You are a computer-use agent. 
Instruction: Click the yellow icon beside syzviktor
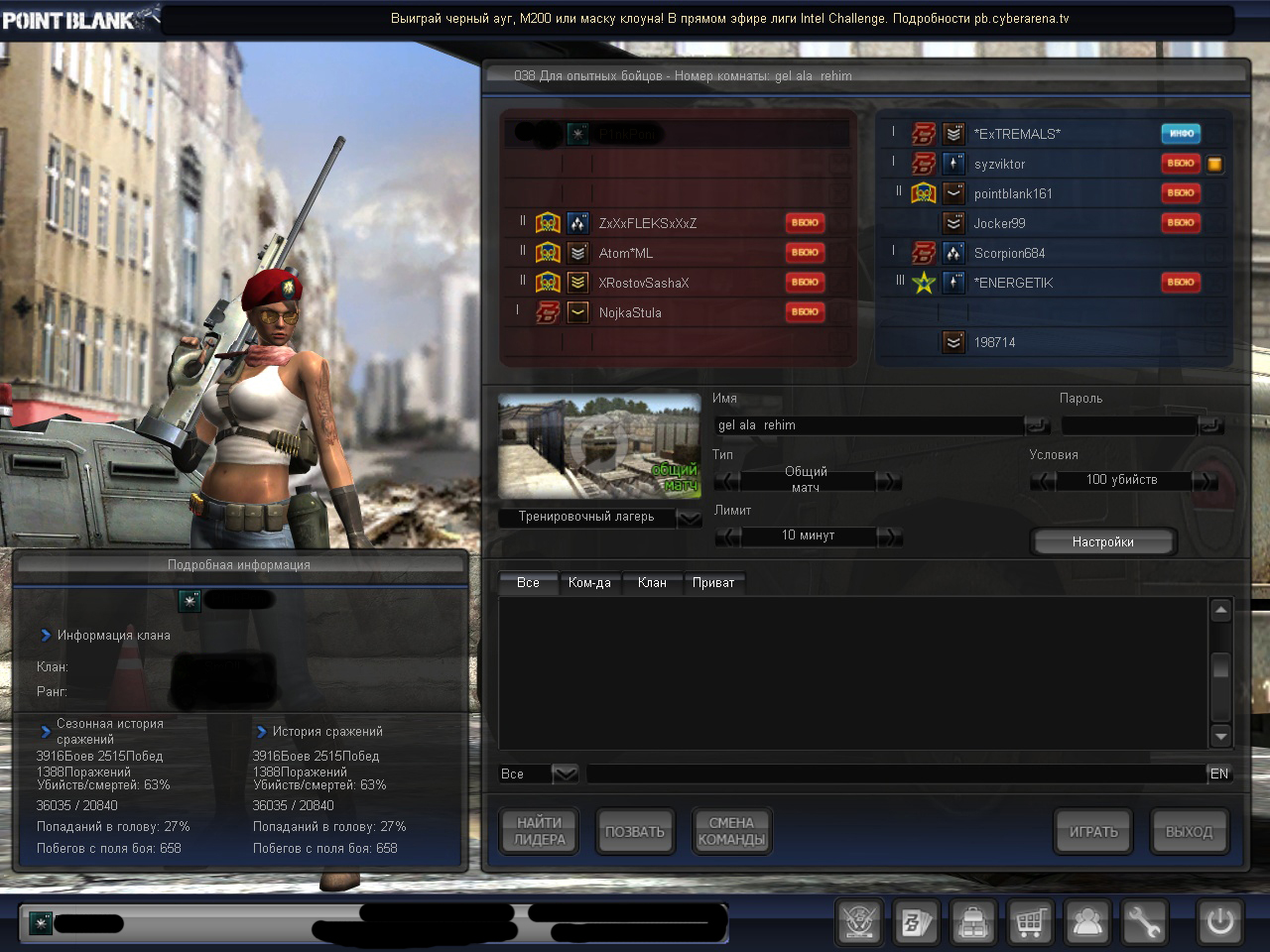(x=1214, y=165)
